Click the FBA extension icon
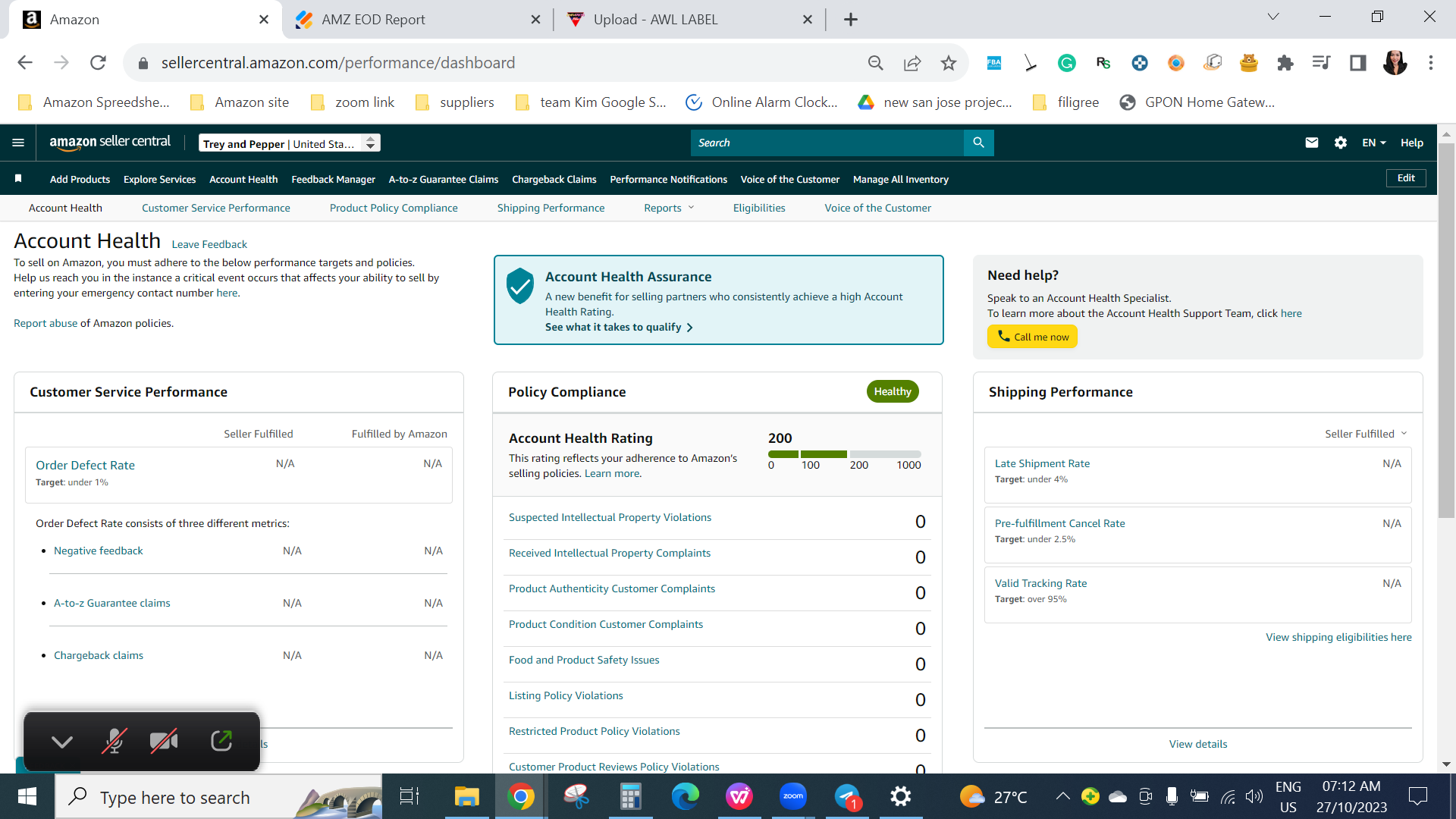The height and width of the screenshot is (819, 1456). pos(994,63)
